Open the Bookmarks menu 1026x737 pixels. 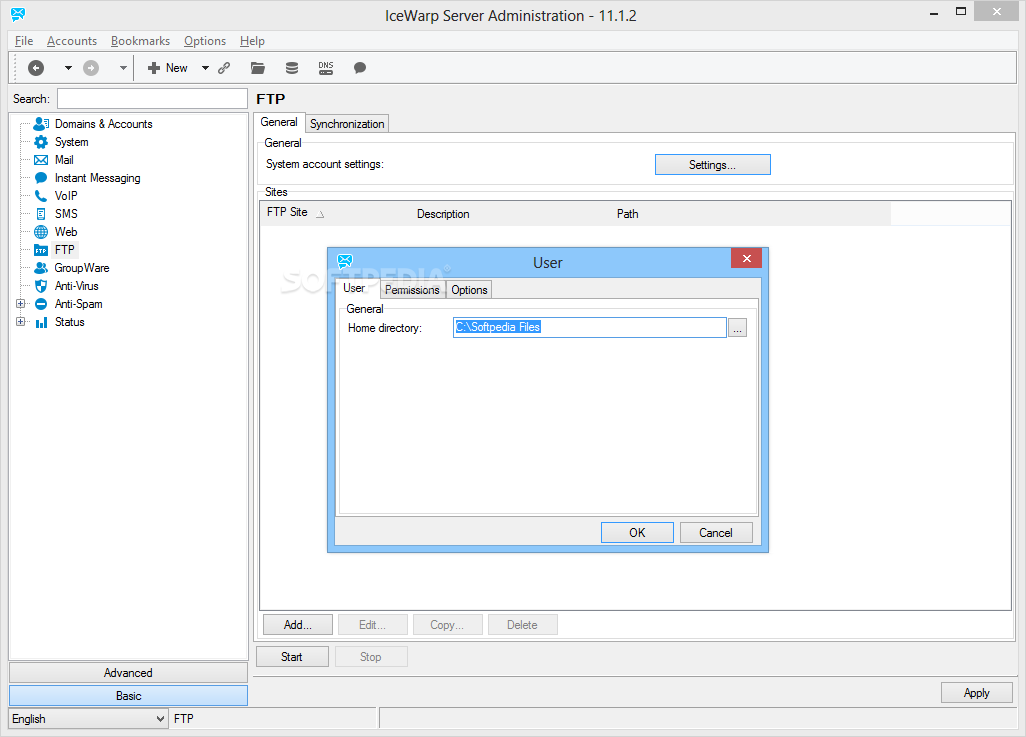pos(140,41)
